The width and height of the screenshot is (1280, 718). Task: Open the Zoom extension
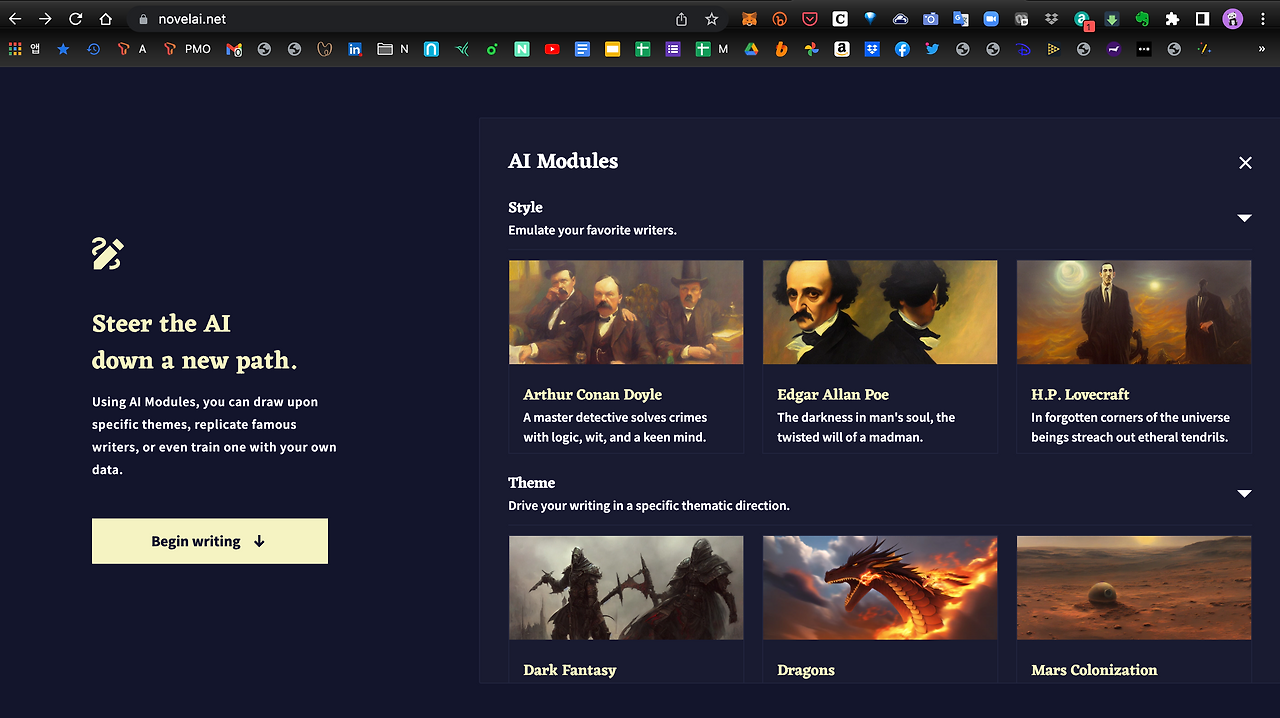point(991,19)
